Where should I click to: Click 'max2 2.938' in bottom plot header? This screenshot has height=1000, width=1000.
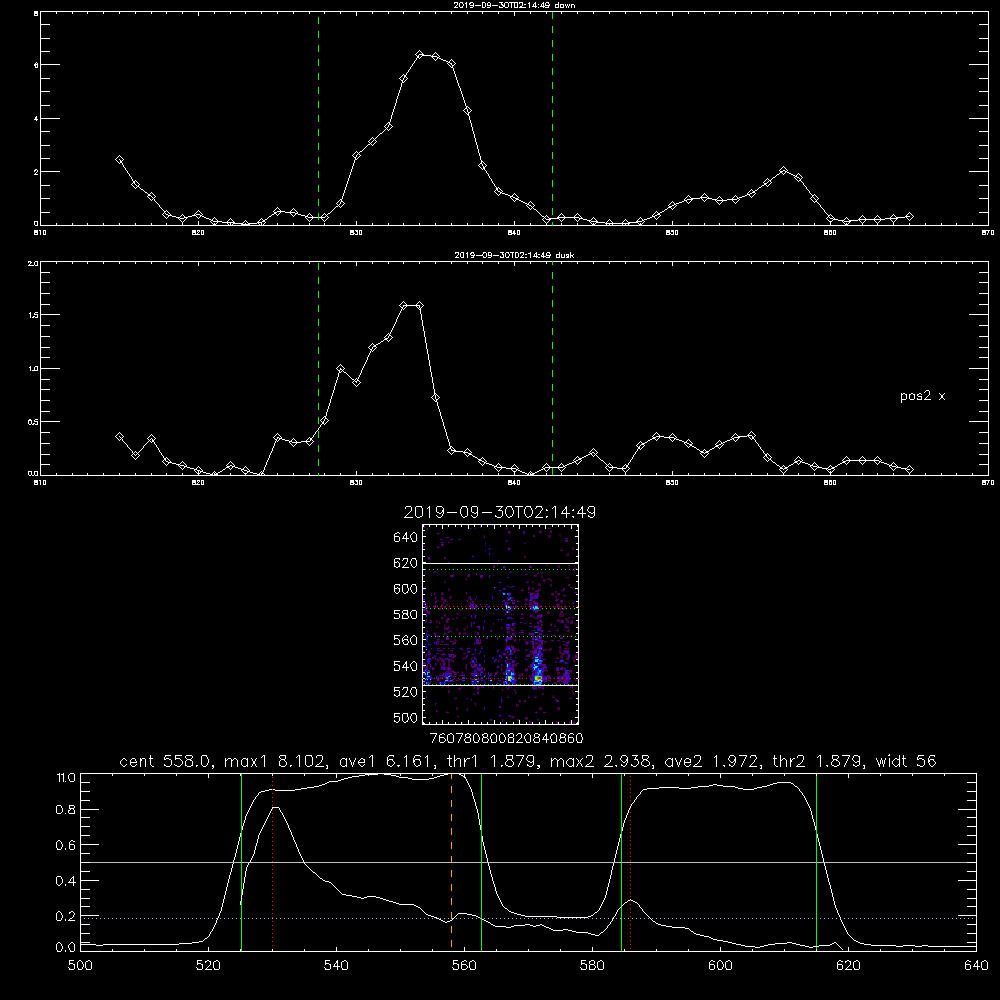pos(599,761)
